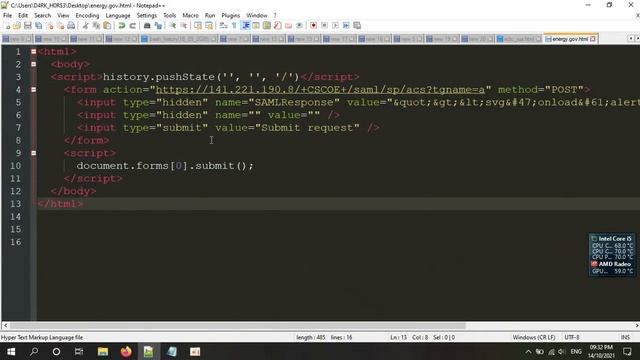Image resolution: width=640 pixels, height=360 pixels.
Task: Click 'Ln : 13' position in status bar
Action: pyautogui.click(x=398, y=338)
